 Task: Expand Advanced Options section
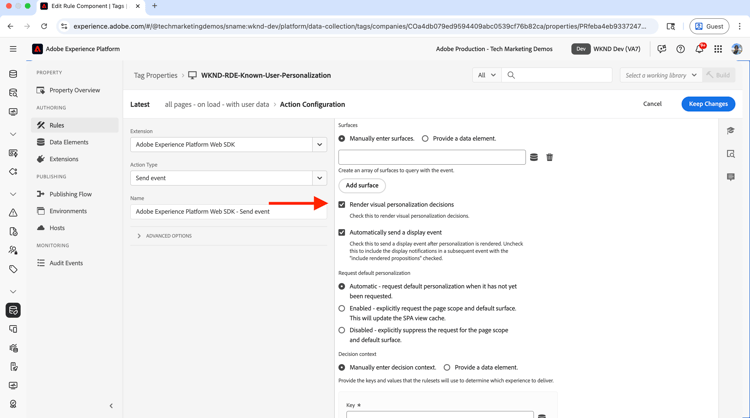pos(165,236)
